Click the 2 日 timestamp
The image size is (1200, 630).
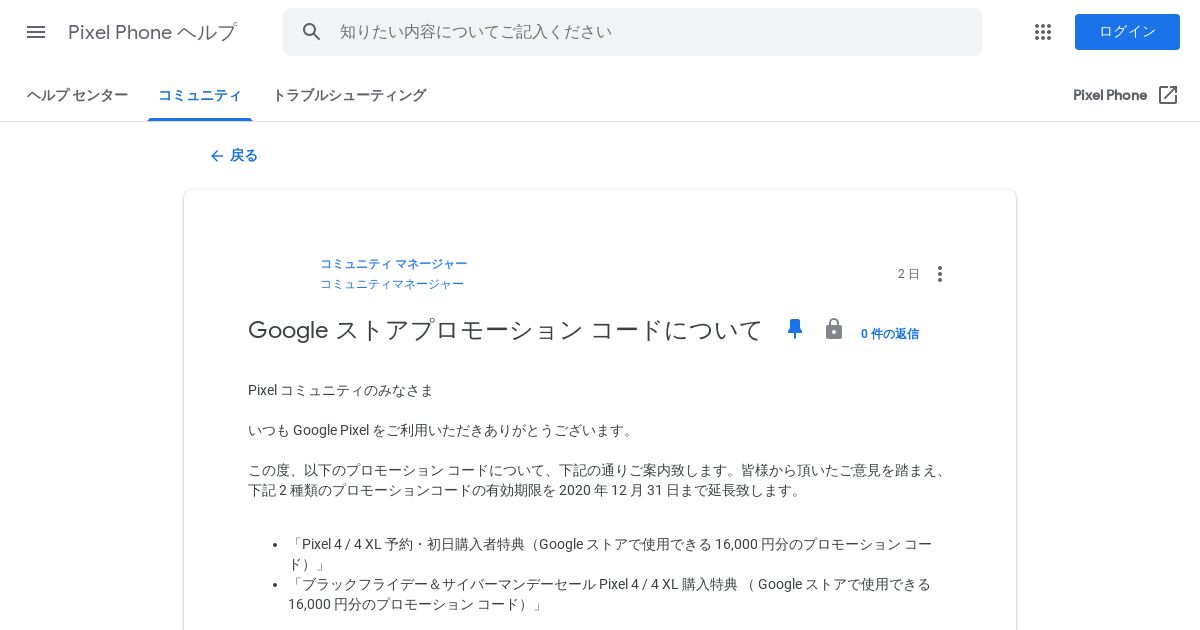[x=908, y=274]
